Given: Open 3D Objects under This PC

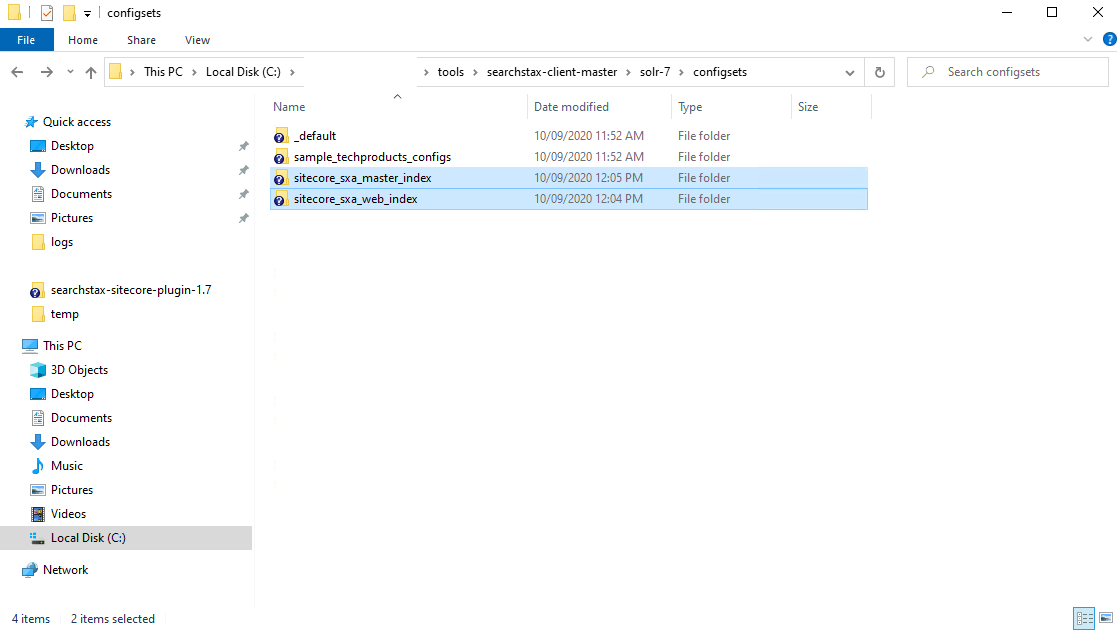Looking at the screenshot, I should (79, 370).
